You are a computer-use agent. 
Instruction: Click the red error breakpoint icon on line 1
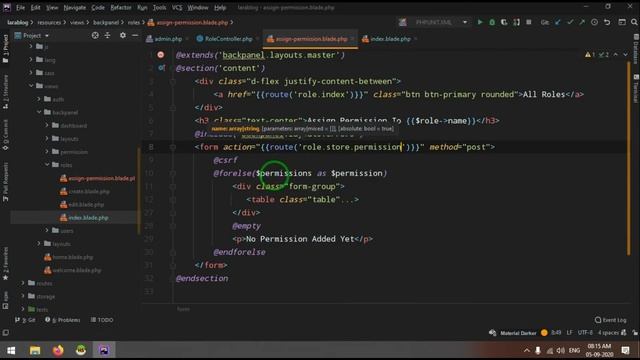click(x=160, y=55)
